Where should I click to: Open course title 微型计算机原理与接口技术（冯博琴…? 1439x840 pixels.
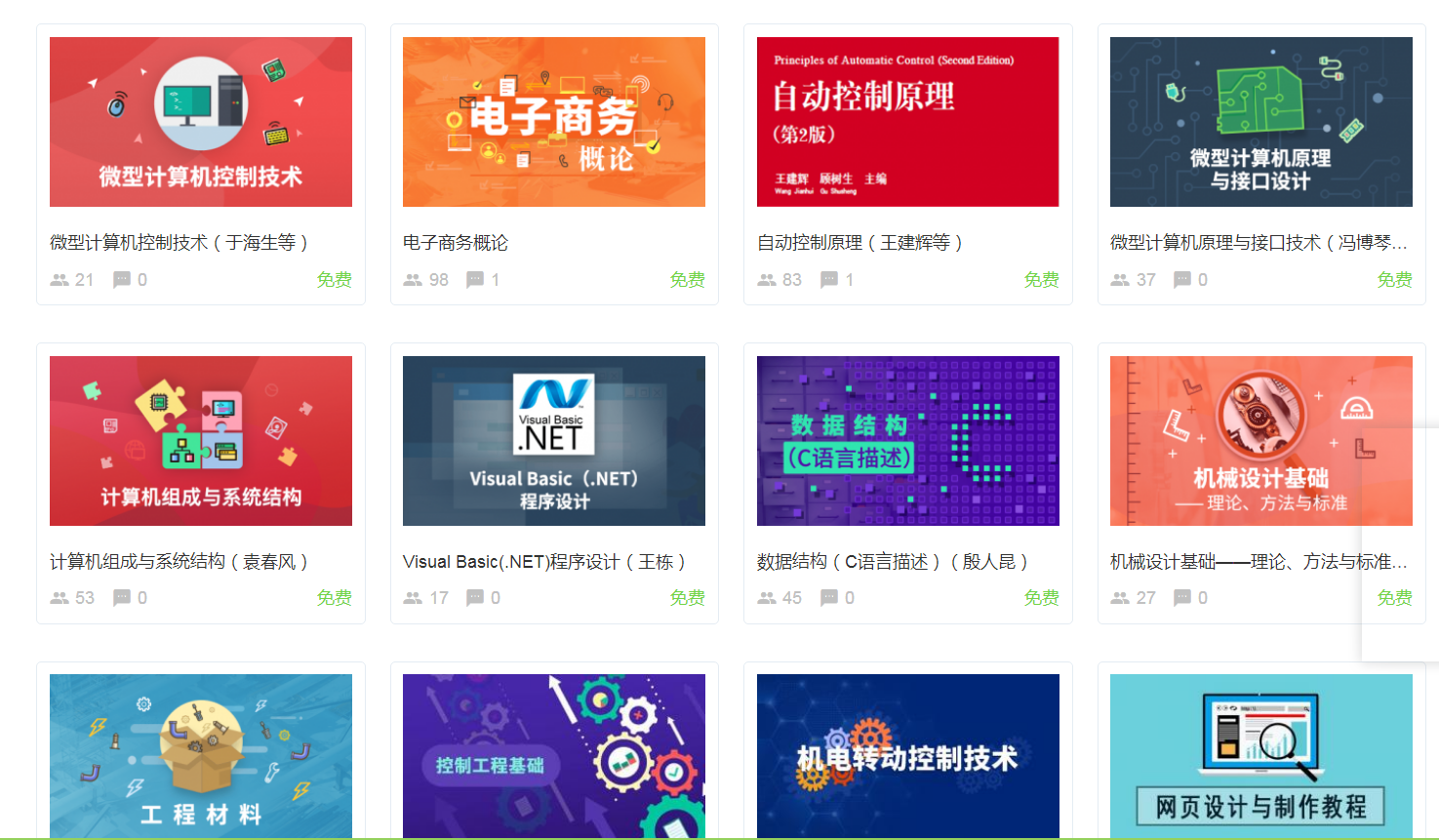pyautogui.click(x=1259, y=243)
